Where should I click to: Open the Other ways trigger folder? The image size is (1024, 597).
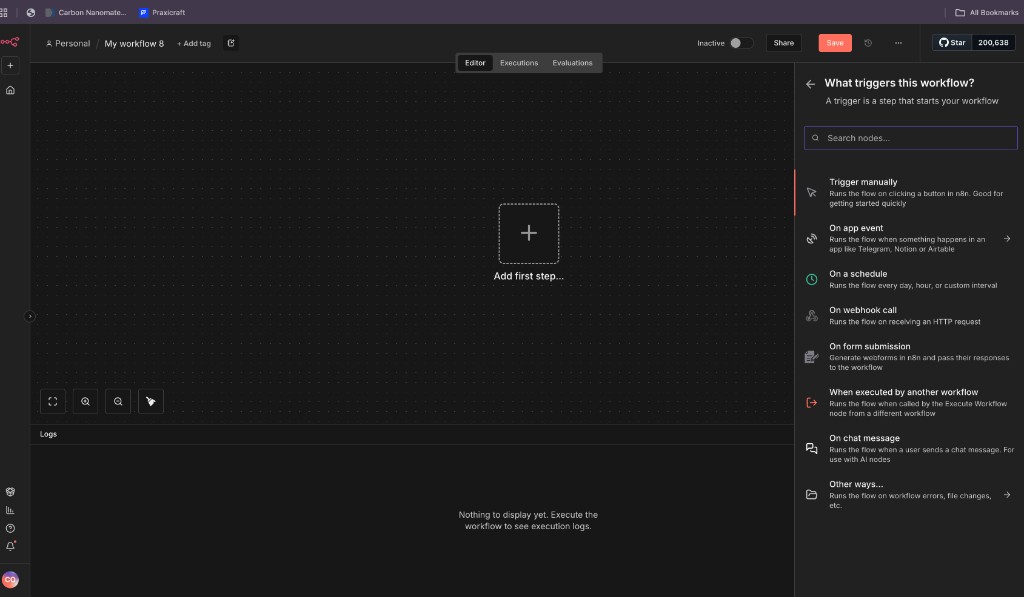click(x=910, y=494)
